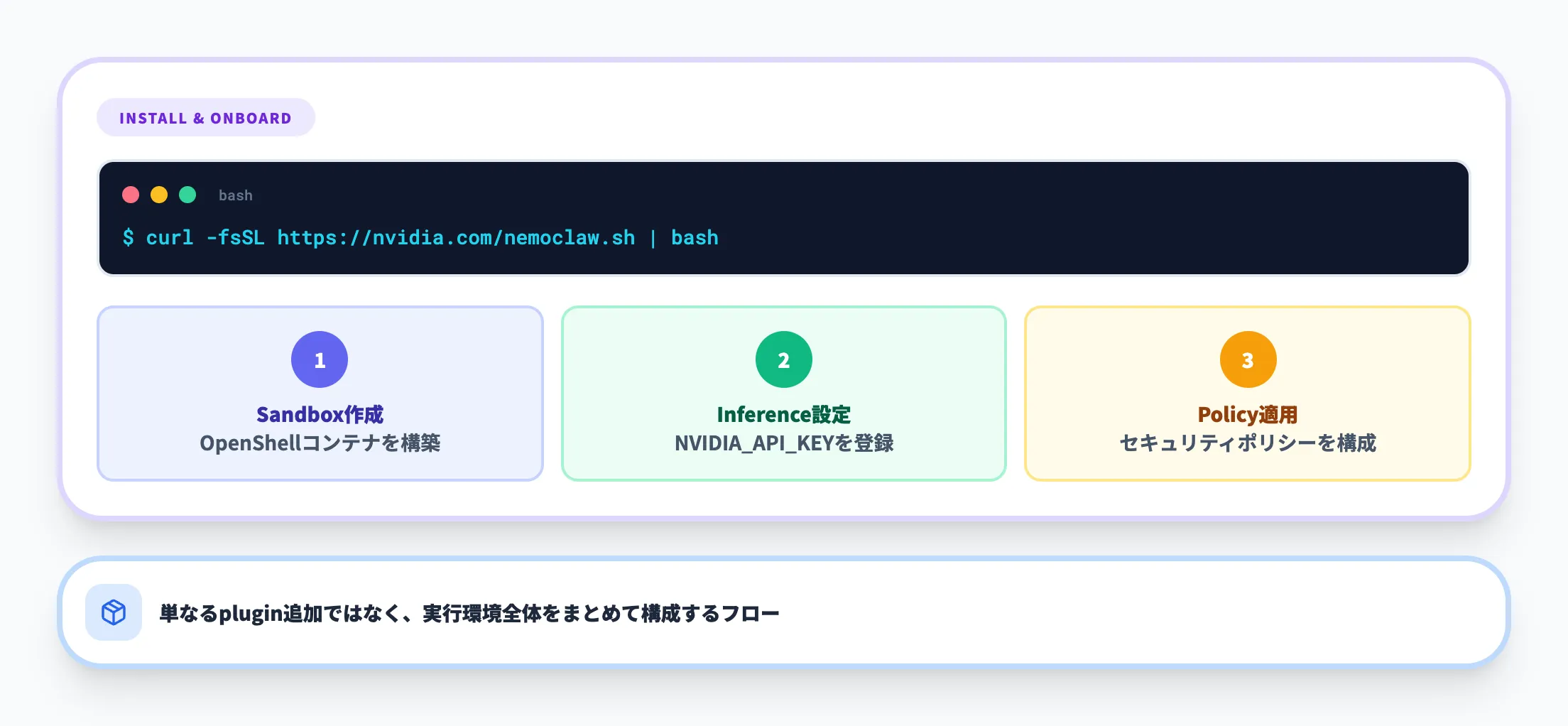This screenshot has height=726, width=1568.
Task: Click the curl install command line
Action: pyautogui.click(x=420, y=237)
